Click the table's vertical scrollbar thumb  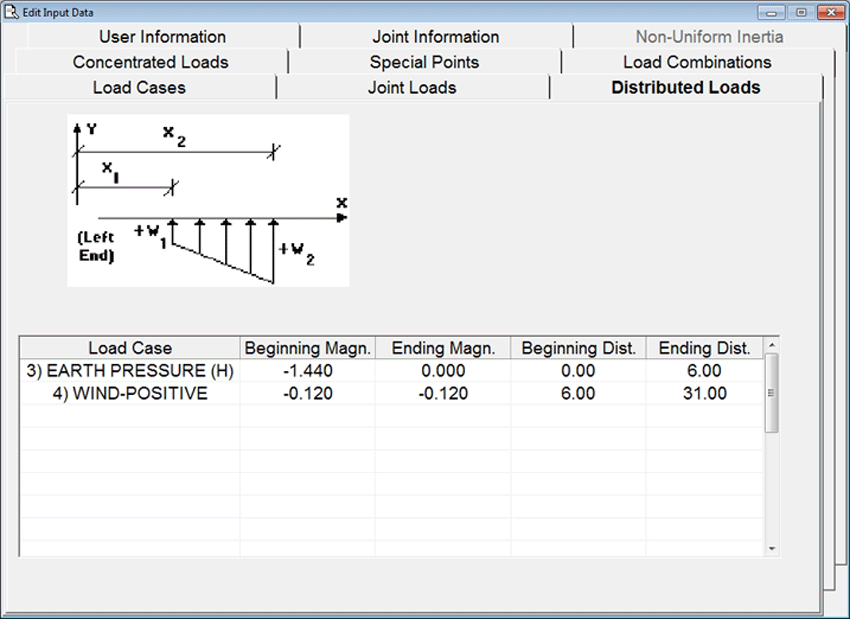pyautogui.click(x=770, y=393)
